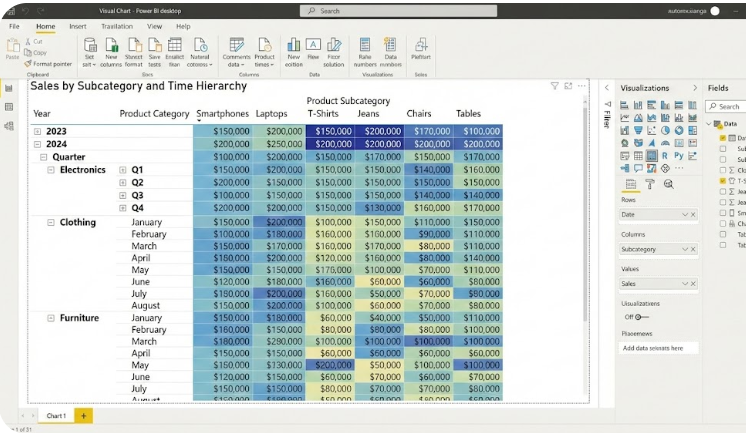Viewport: 746px width, 433px height.
Task: Open the Insert ribbon tab
Action: [77, 26]
